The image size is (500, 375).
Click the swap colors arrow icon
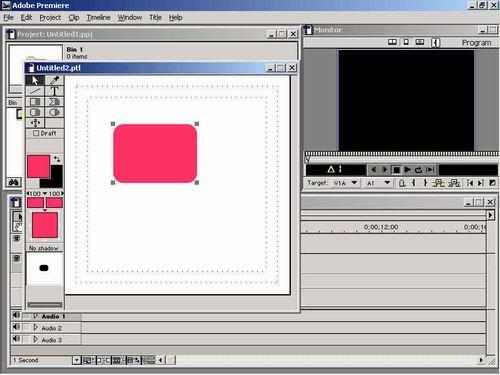[57, 159]
